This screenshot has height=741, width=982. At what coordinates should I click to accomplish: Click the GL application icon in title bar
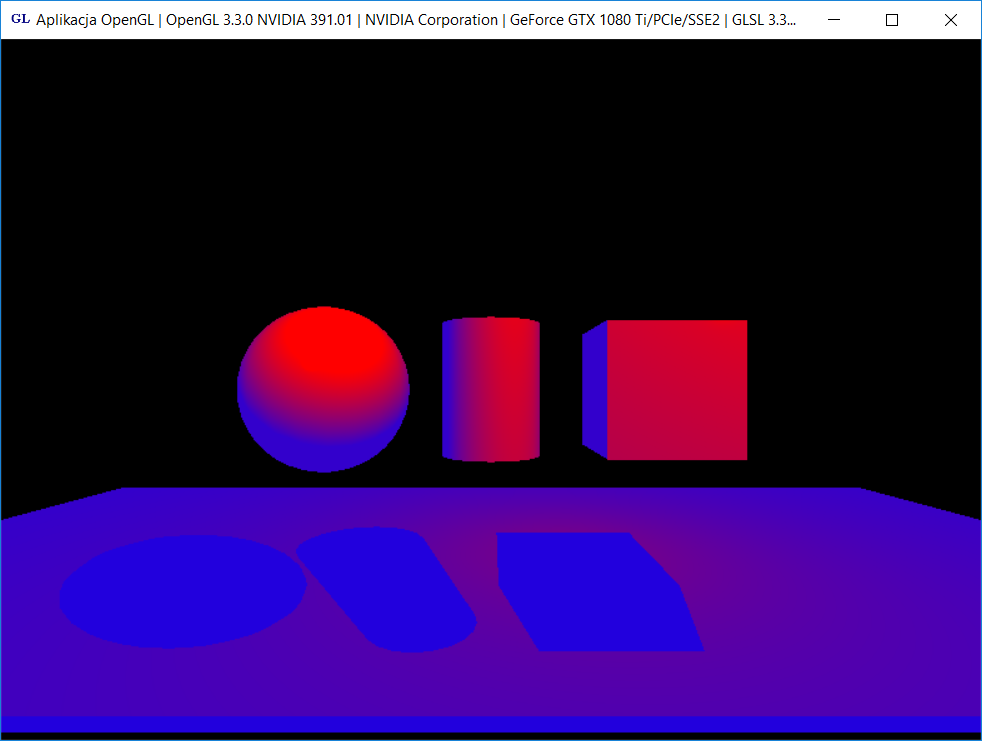coord(19,19)
